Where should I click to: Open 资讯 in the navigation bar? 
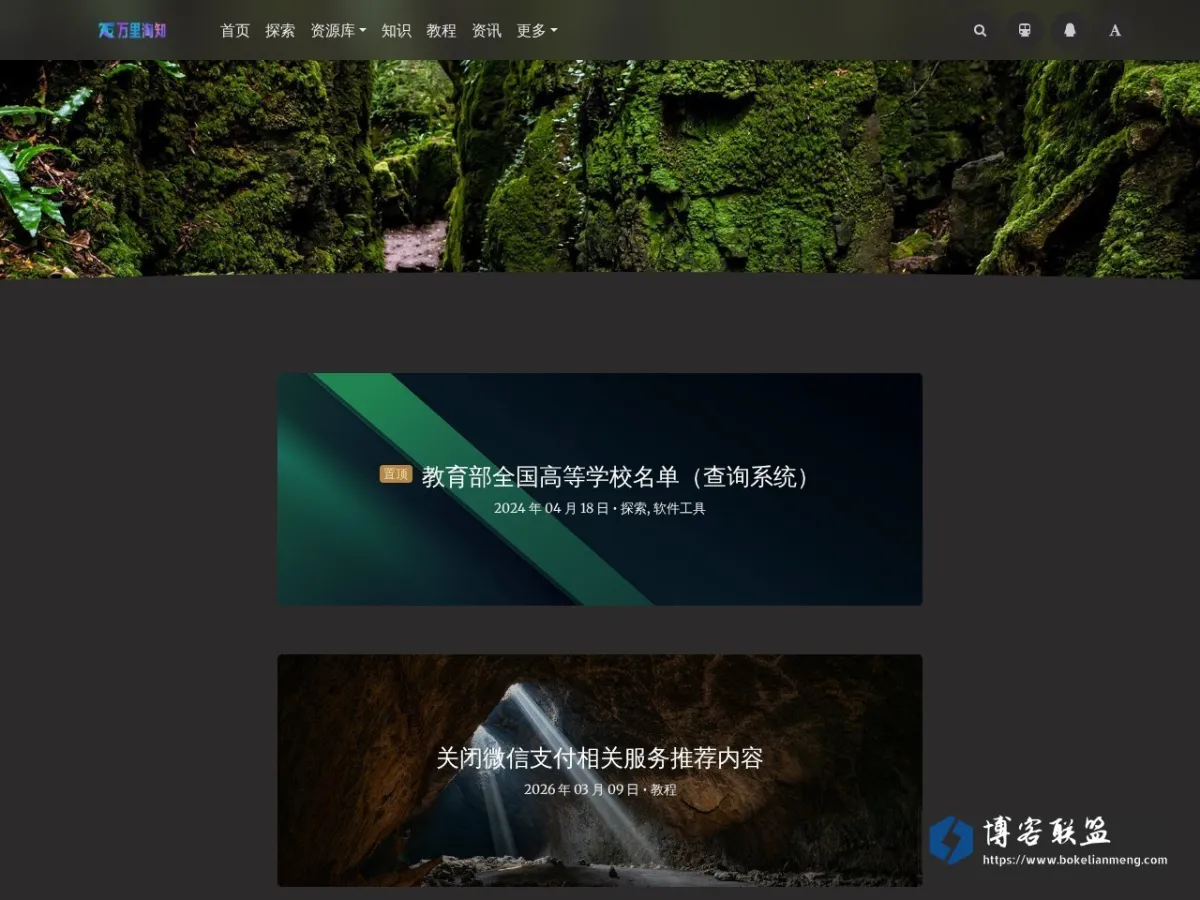point(486,31)
